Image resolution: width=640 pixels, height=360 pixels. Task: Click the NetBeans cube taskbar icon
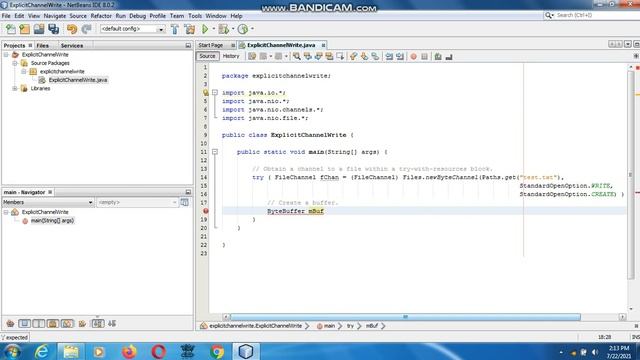pos(246,351)
